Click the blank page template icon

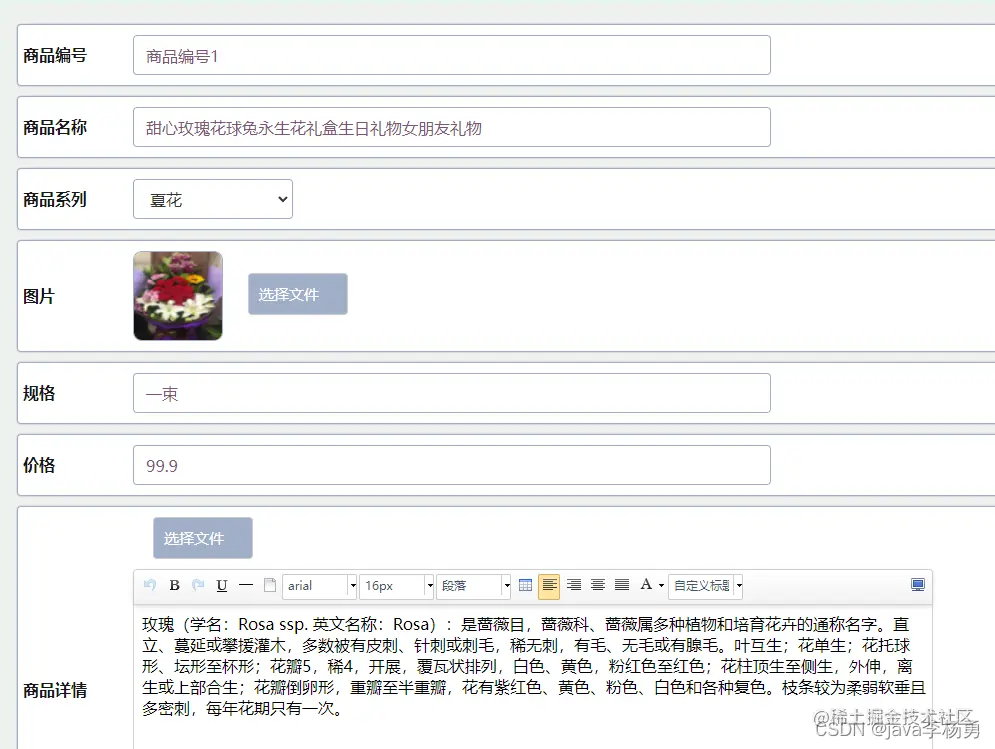270,585
